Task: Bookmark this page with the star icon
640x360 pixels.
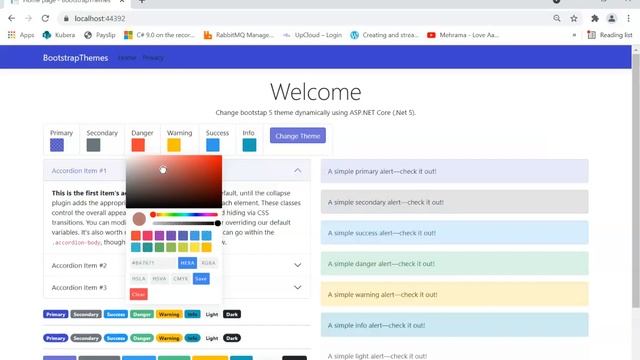Action: click(x=574, y=18)
